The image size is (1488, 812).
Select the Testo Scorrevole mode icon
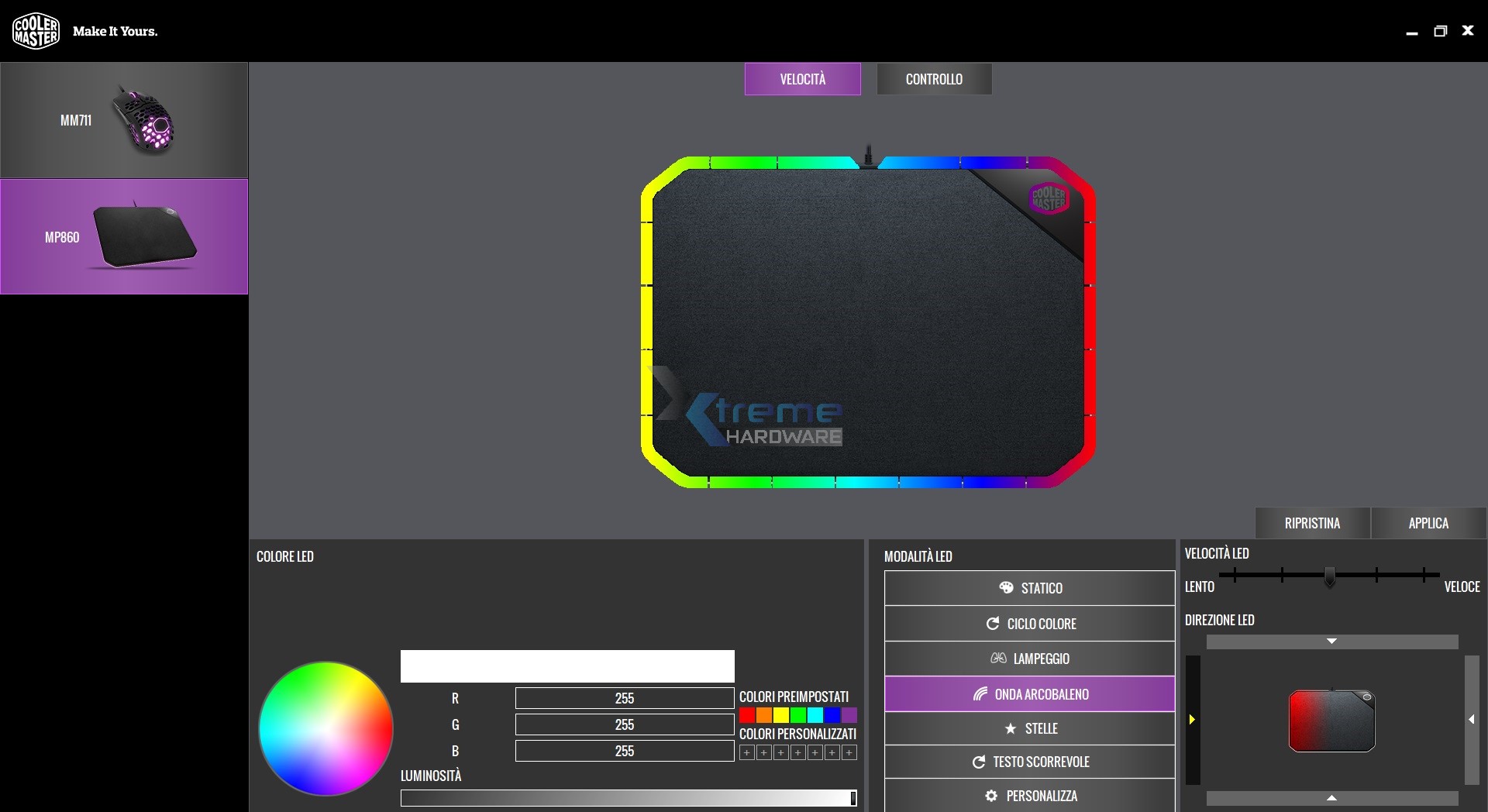[979, 762]
